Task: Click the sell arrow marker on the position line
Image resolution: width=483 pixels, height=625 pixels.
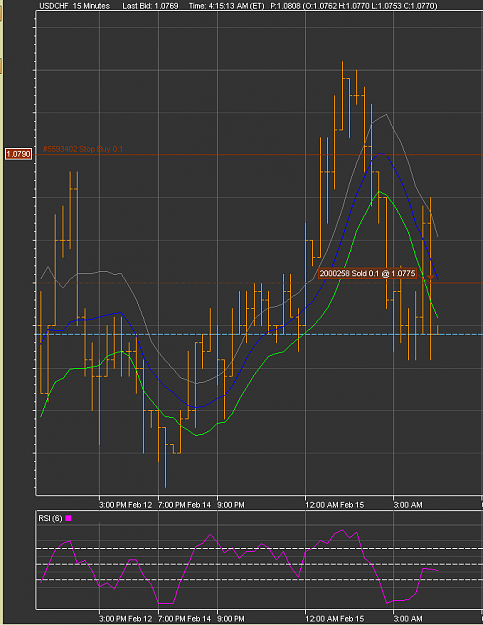Action: click(x=430, y=277)
